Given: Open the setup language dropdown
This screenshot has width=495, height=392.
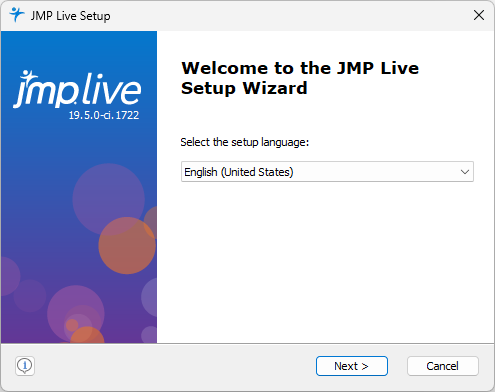Looking at the screenshot, I should pyautogui.click(x=327, y=172).
